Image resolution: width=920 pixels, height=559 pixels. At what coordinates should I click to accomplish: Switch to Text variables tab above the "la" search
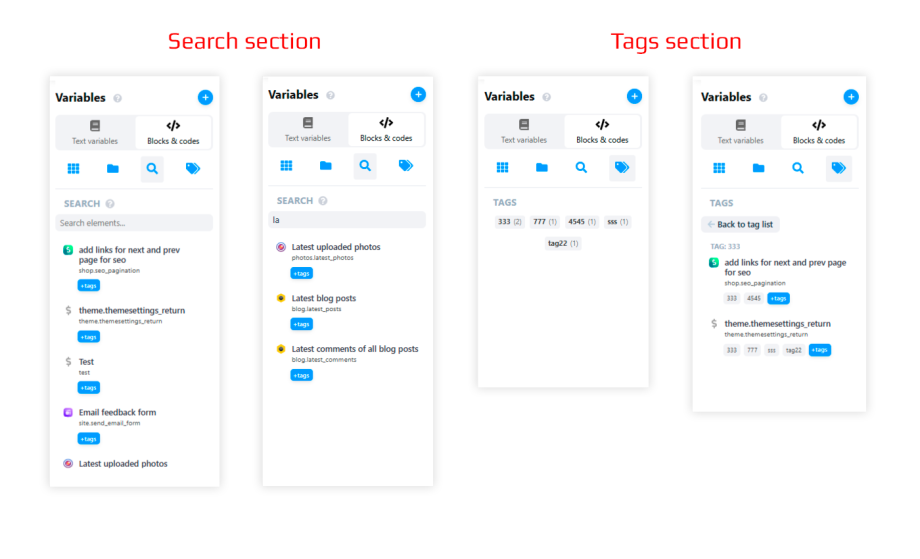tap(308, 130)
